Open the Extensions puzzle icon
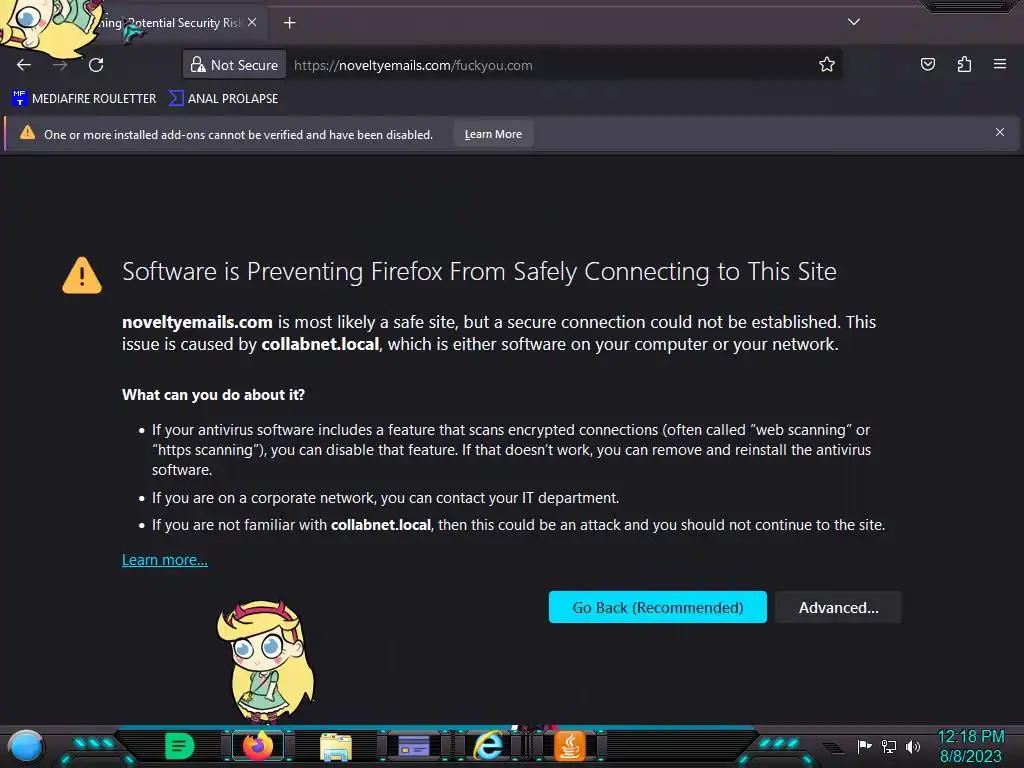 pos(964,64)
